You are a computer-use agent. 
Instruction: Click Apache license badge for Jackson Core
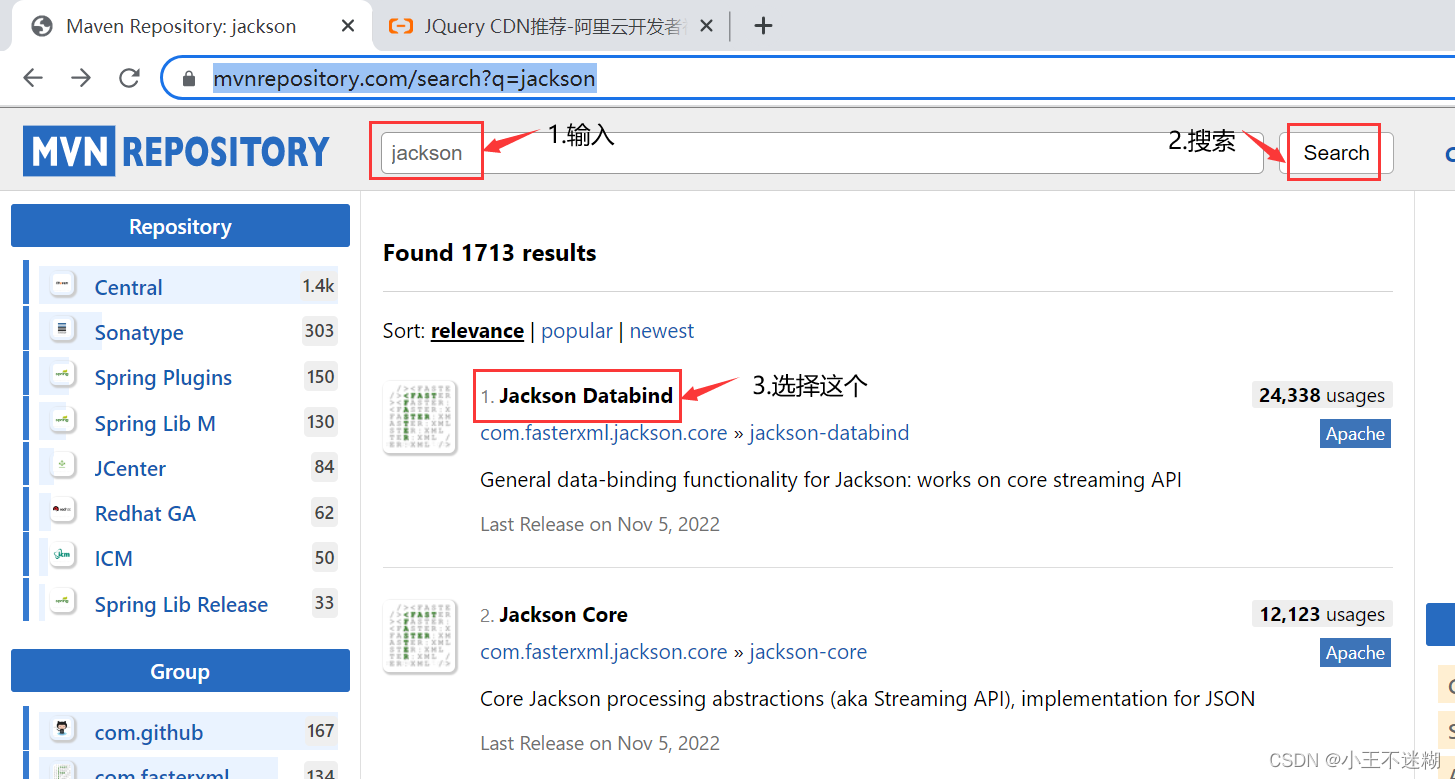(1355, 653)
